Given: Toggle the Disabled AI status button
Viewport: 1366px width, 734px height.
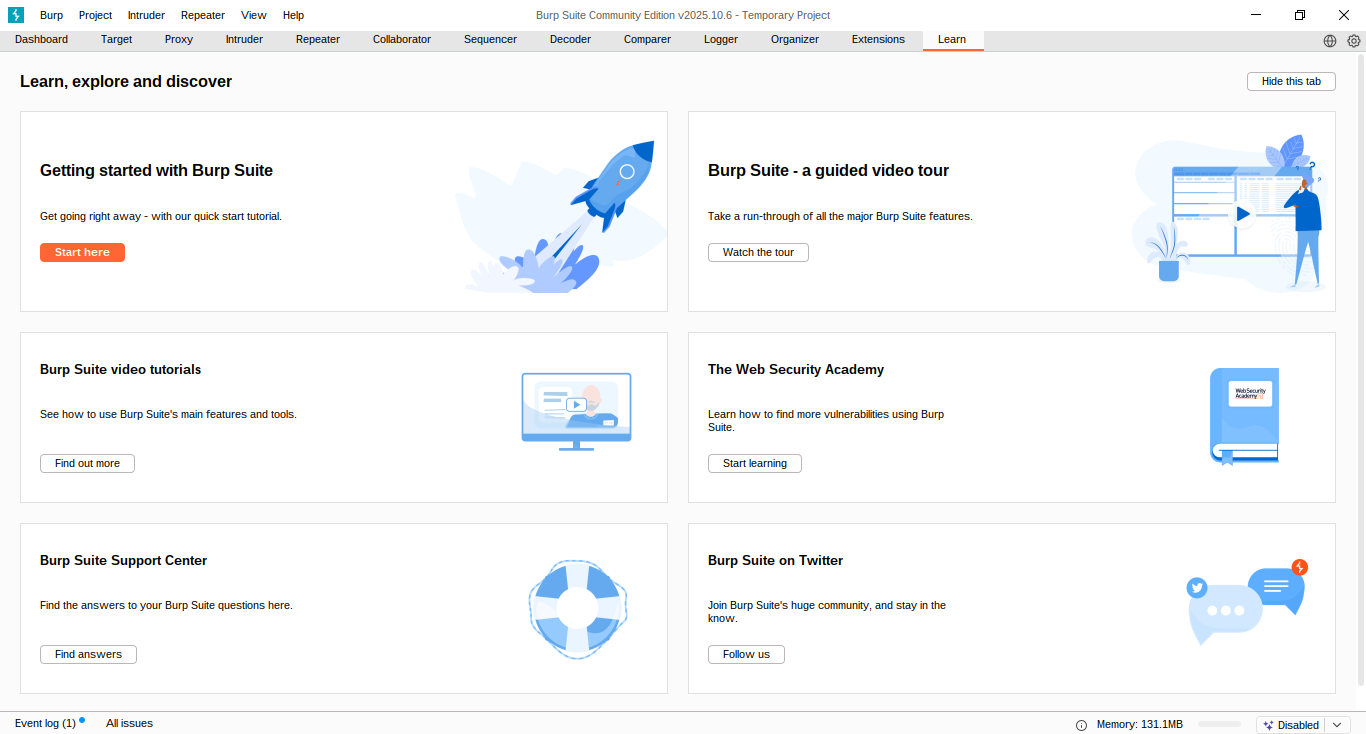Looking at the screenshot, I should click(x=1291, y=725).
